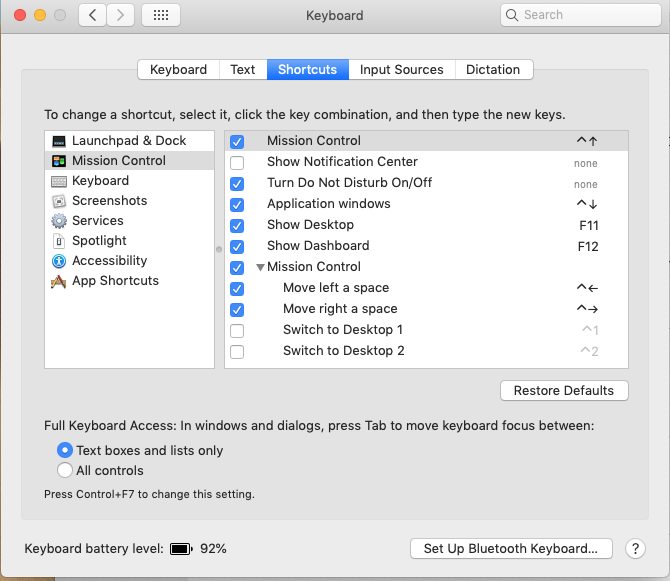Click the Services gear icon
This screenshot has width=670, height=581.
coord(59,221)
